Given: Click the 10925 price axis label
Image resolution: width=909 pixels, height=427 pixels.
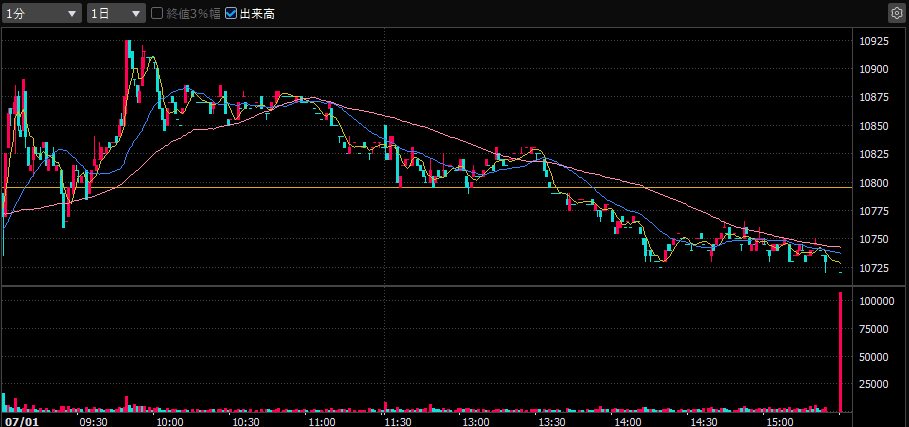Looking at the screenshot, I should coord(874,41).
